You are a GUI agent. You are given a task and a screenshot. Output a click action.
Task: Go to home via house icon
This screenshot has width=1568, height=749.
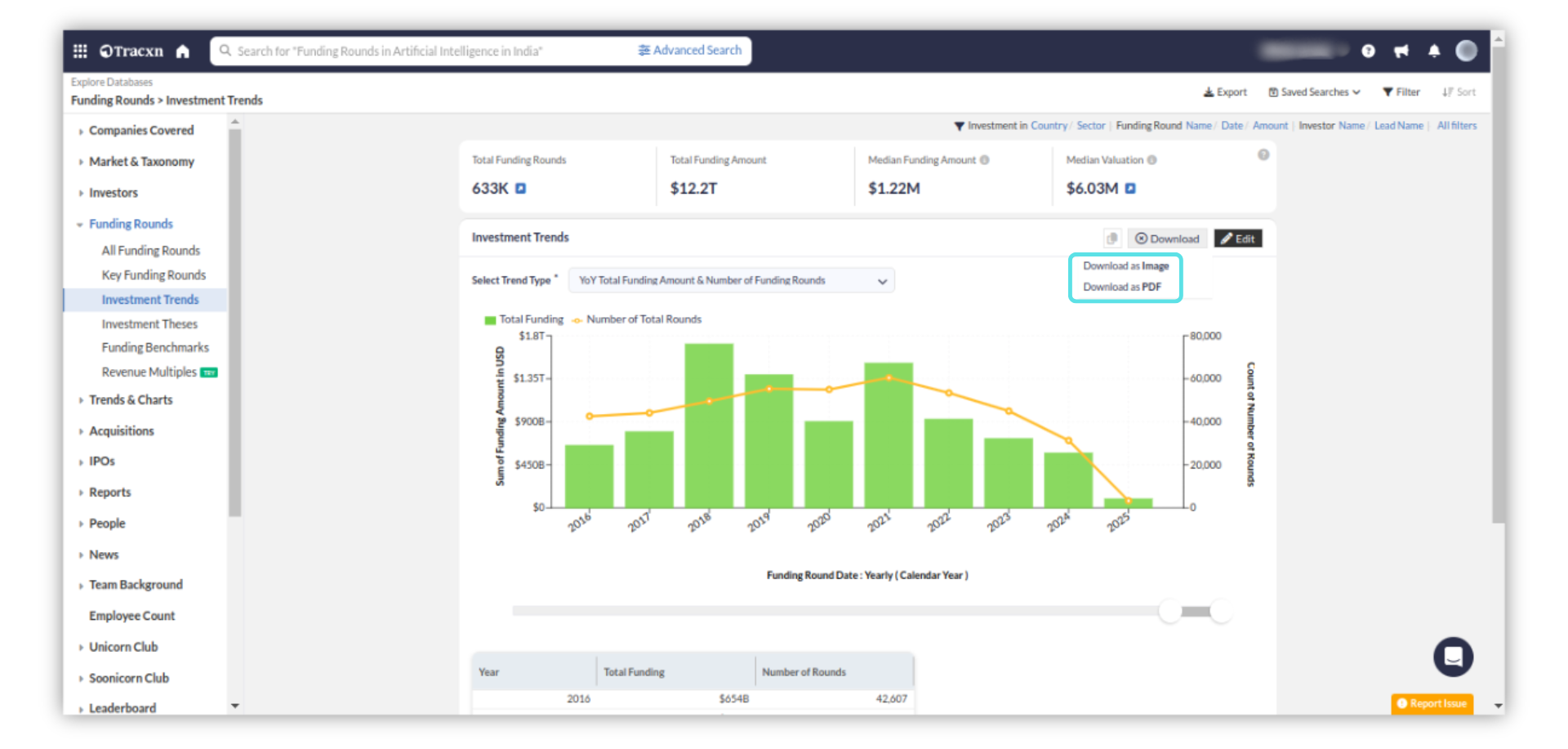click(x=183, y=51)
